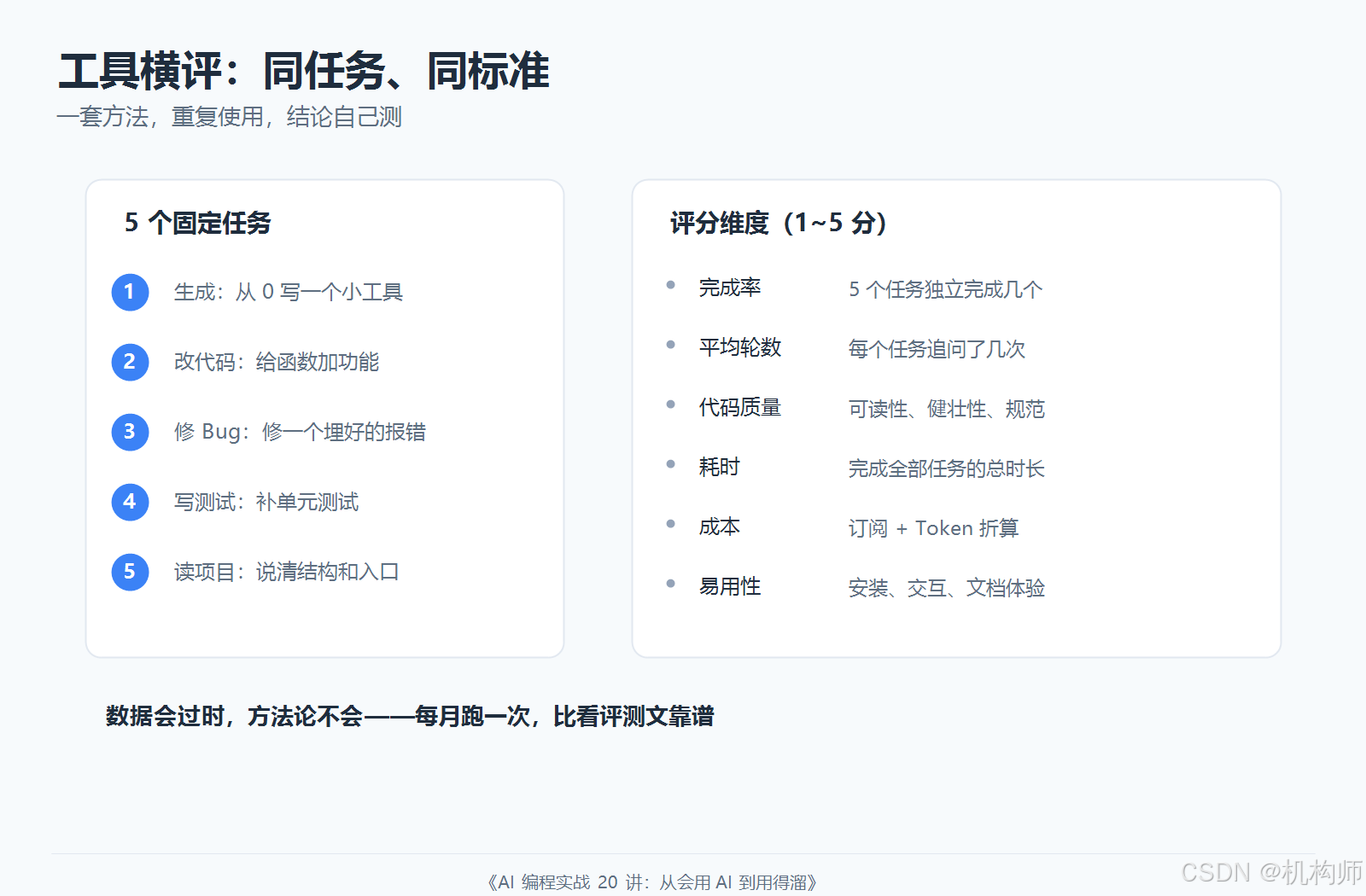Click the 成本 dimension label
1366x896 pixels.
click(x=719, y=527)
